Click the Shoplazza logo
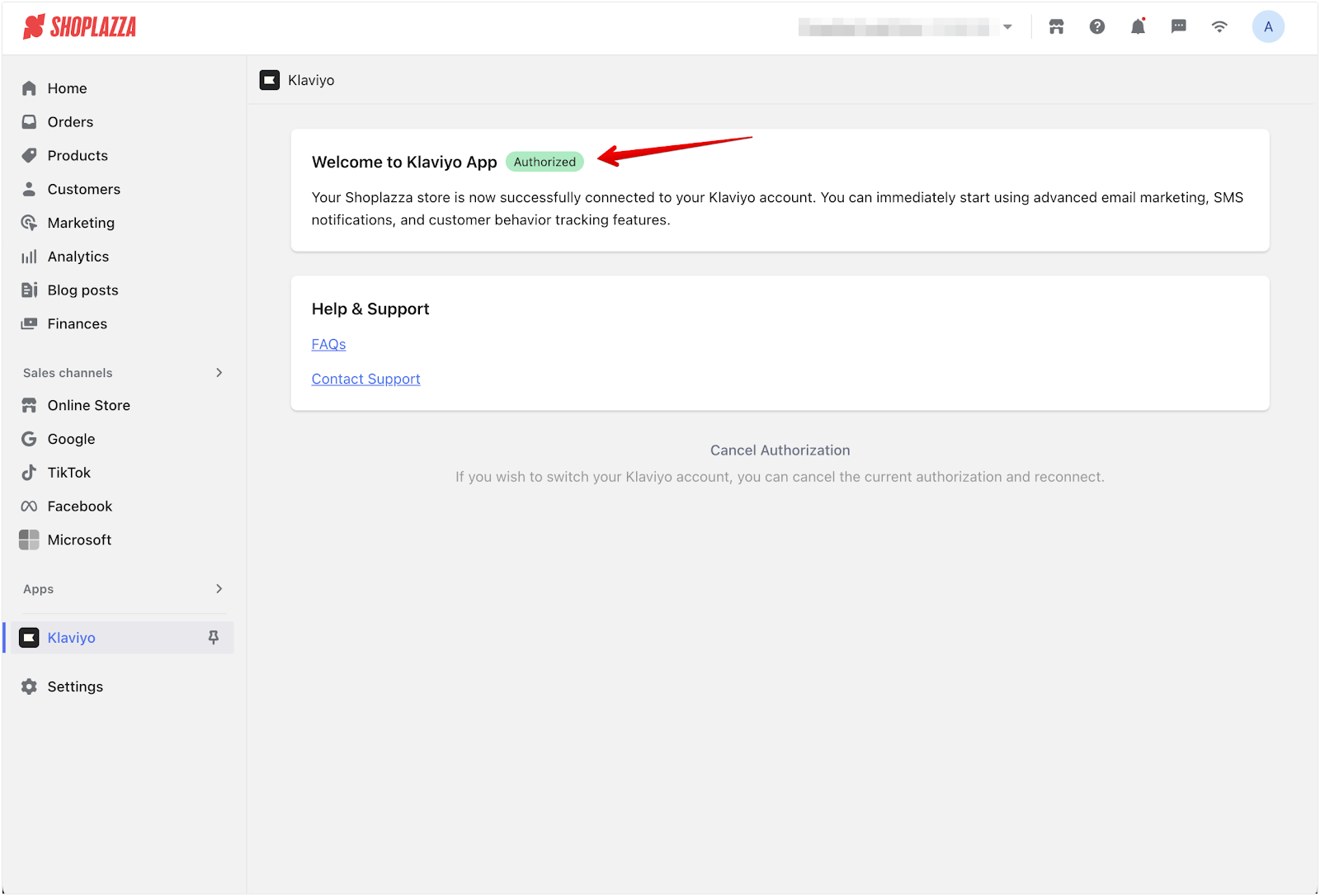This screenshot has width=1320, height=896. [79, 27]
